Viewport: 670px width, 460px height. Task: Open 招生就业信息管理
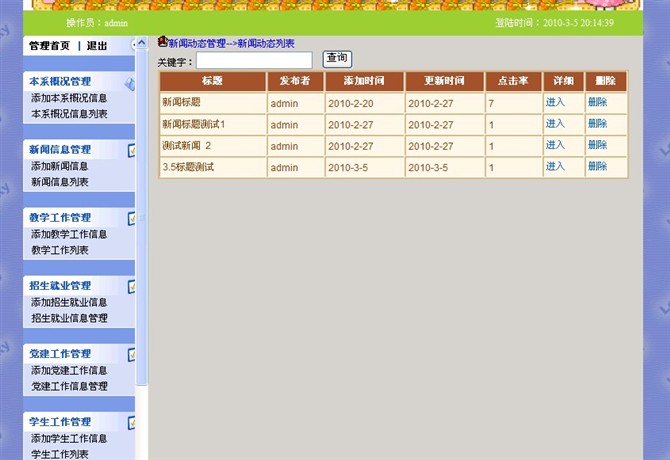(69, 318)
